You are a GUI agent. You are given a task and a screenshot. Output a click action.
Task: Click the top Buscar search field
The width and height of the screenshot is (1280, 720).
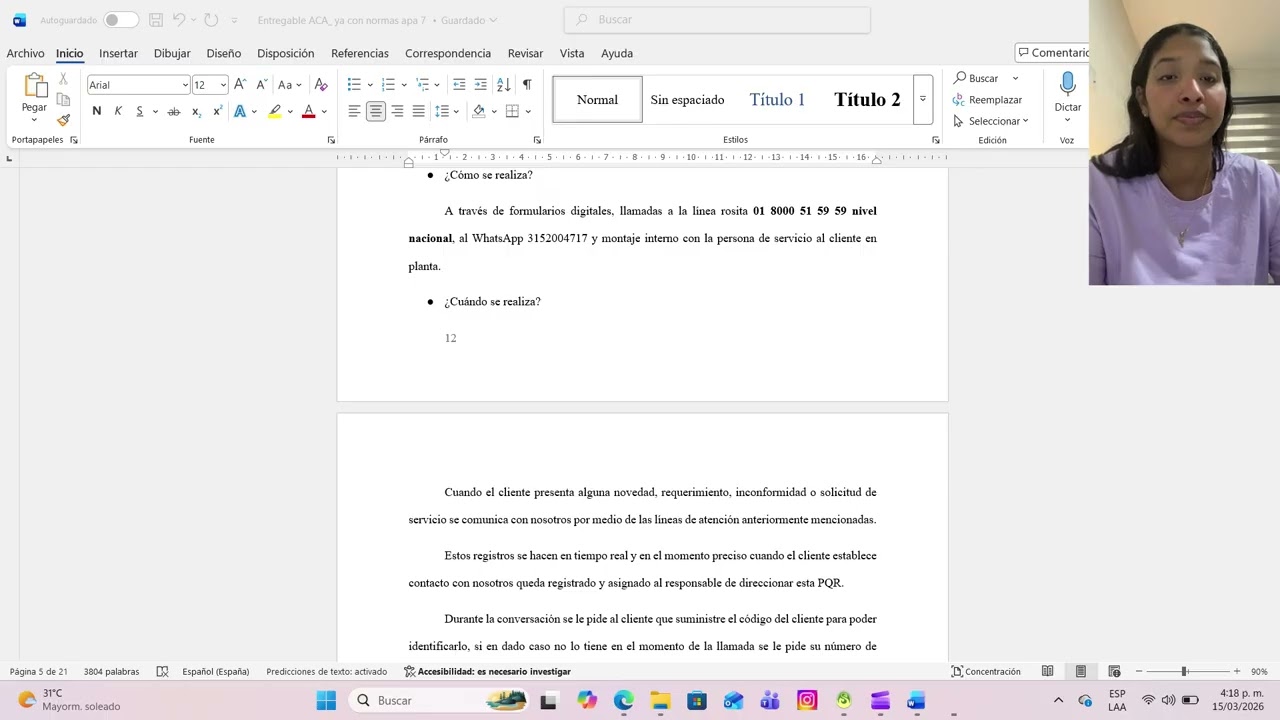(x=717, y=20)
